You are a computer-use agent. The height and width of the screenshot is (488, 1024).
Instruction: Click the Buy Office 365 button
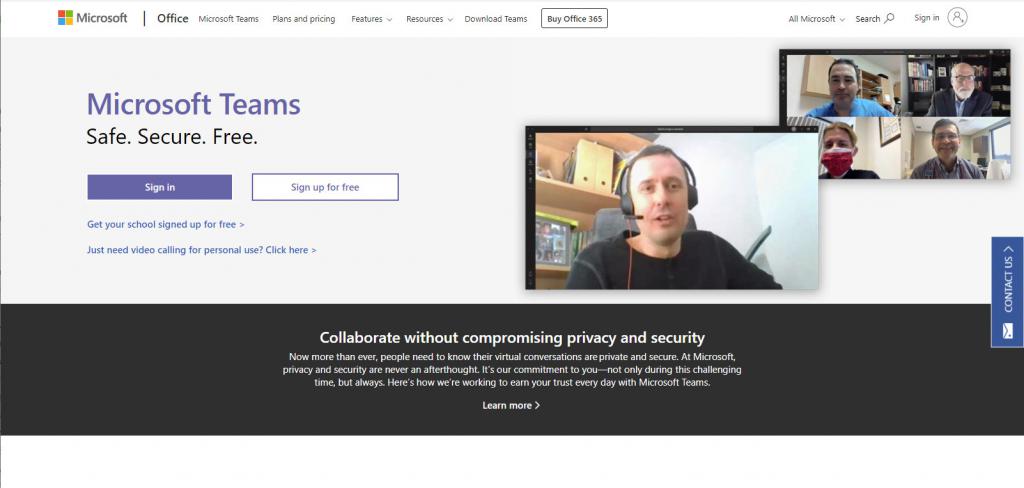click(575, 19)
